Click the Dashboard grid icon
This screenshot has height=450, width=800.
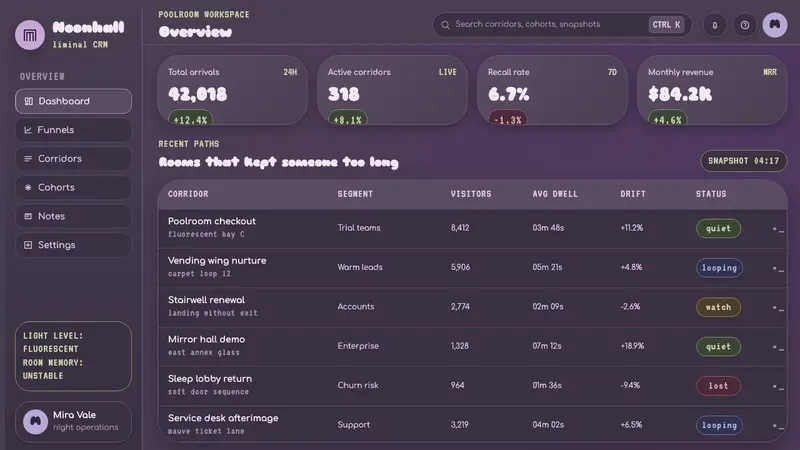click(29, 101)
